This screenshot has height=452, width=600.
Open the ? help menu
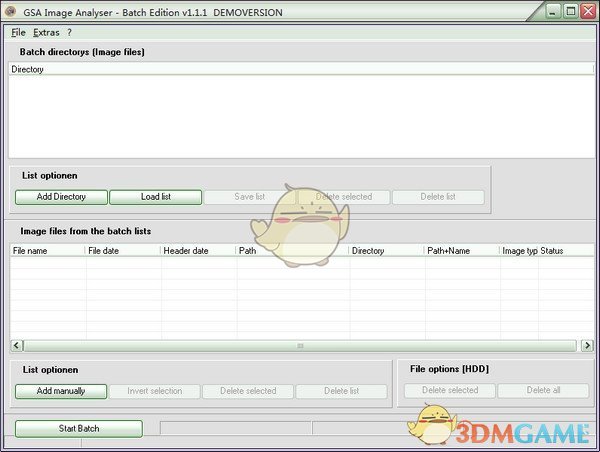point(69,33)
